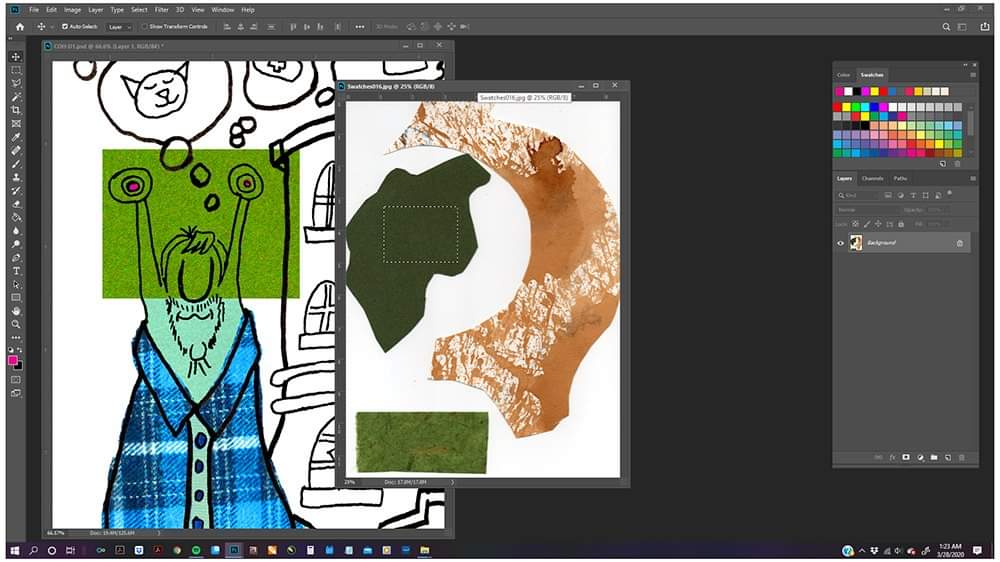Hide the Background layer with the eye
Viewport: 1000px width, 562px height.
pyautogui.click(x=841, y=243)
